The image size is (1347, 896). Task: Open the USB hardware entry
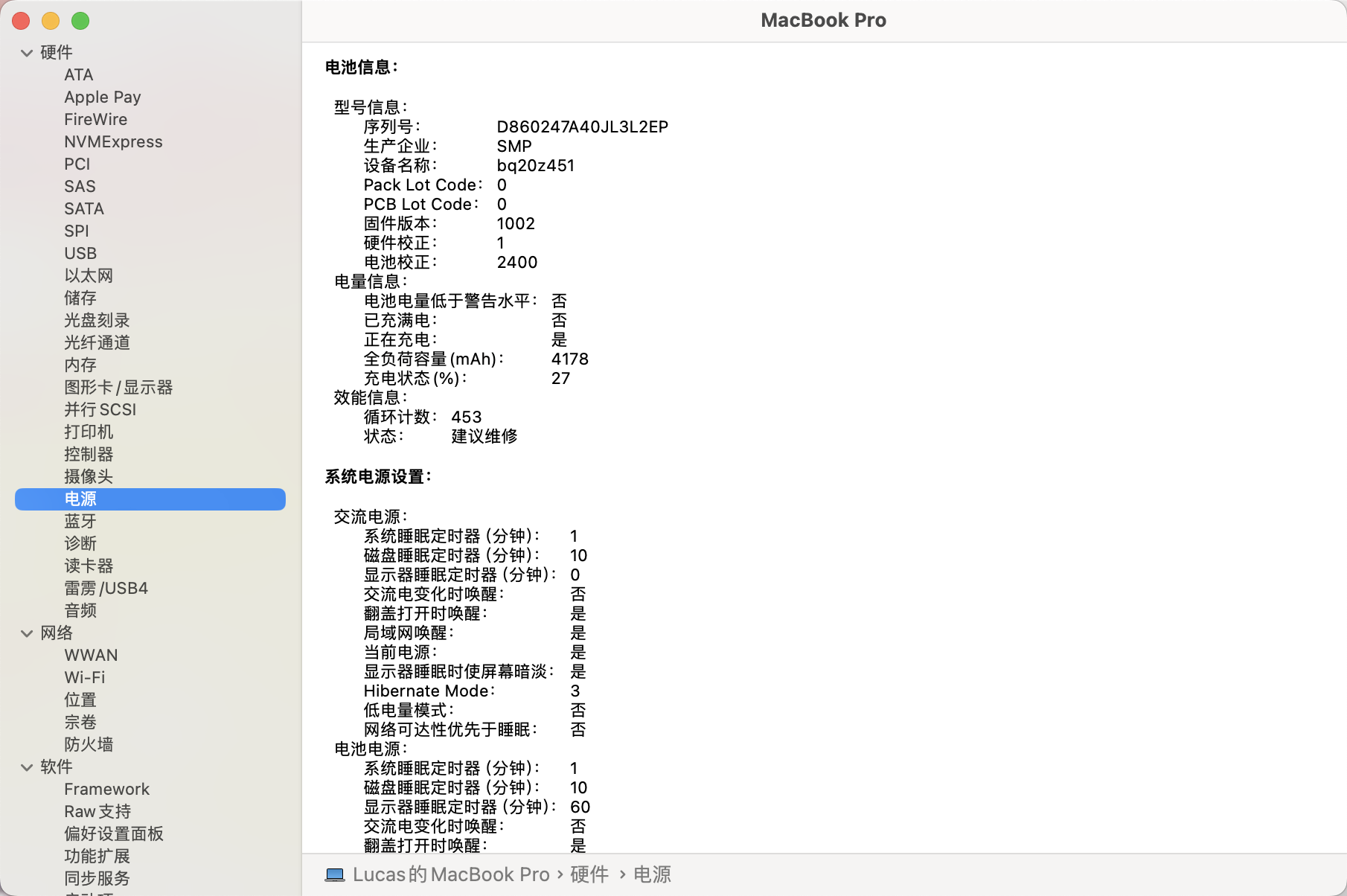tap(80, 254)
